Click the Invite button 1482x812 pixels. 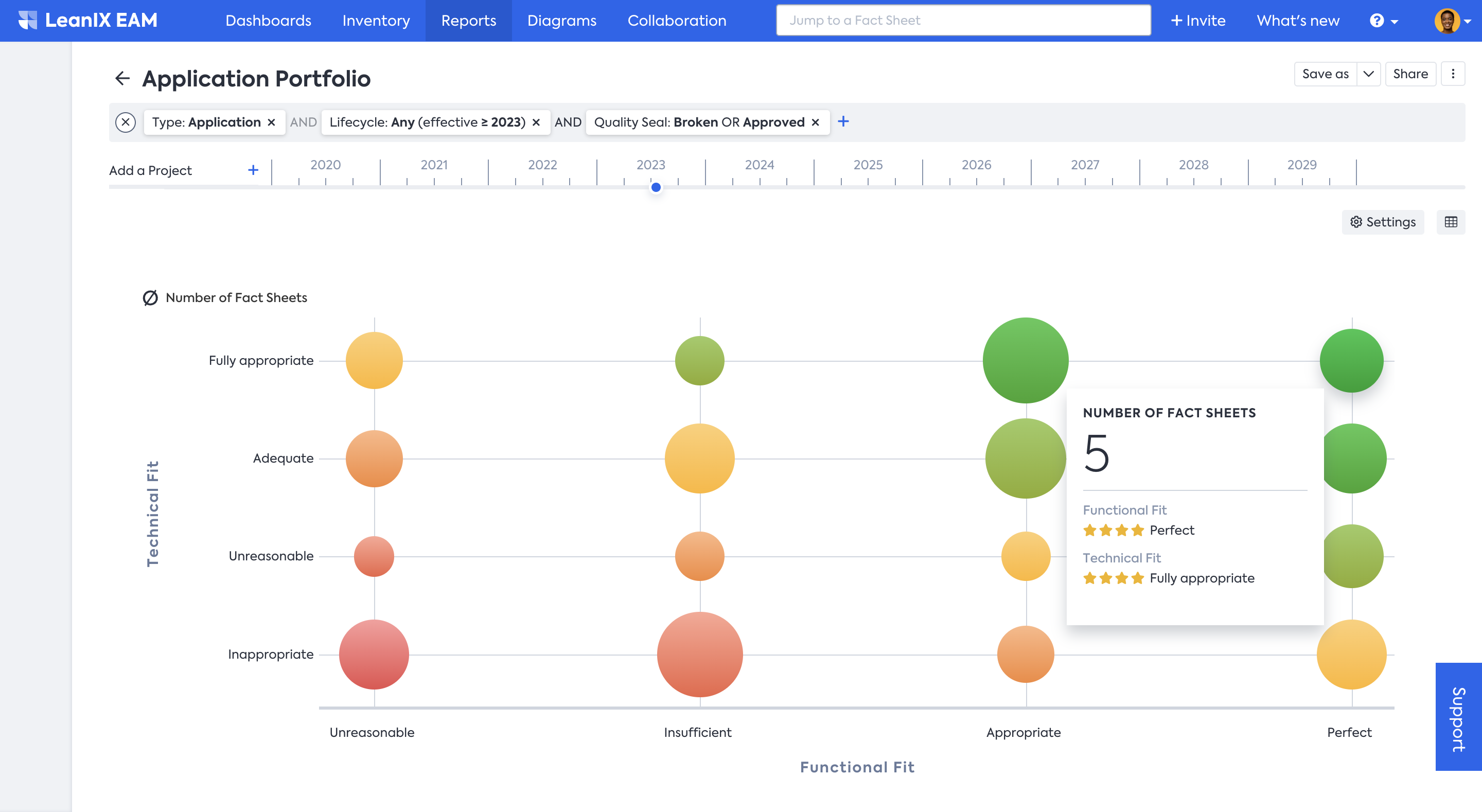click(1198, 21)
